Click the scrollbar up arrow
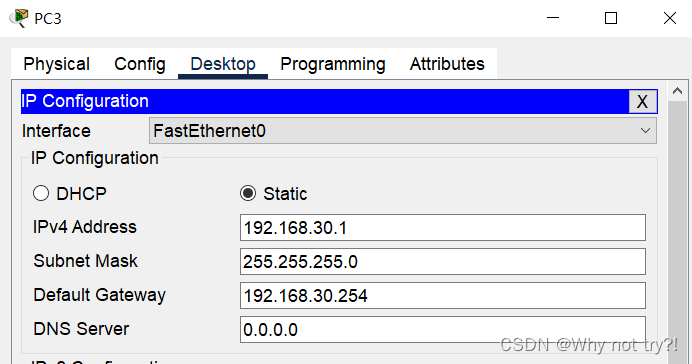 pyautogui.click(x=677, y=91)
